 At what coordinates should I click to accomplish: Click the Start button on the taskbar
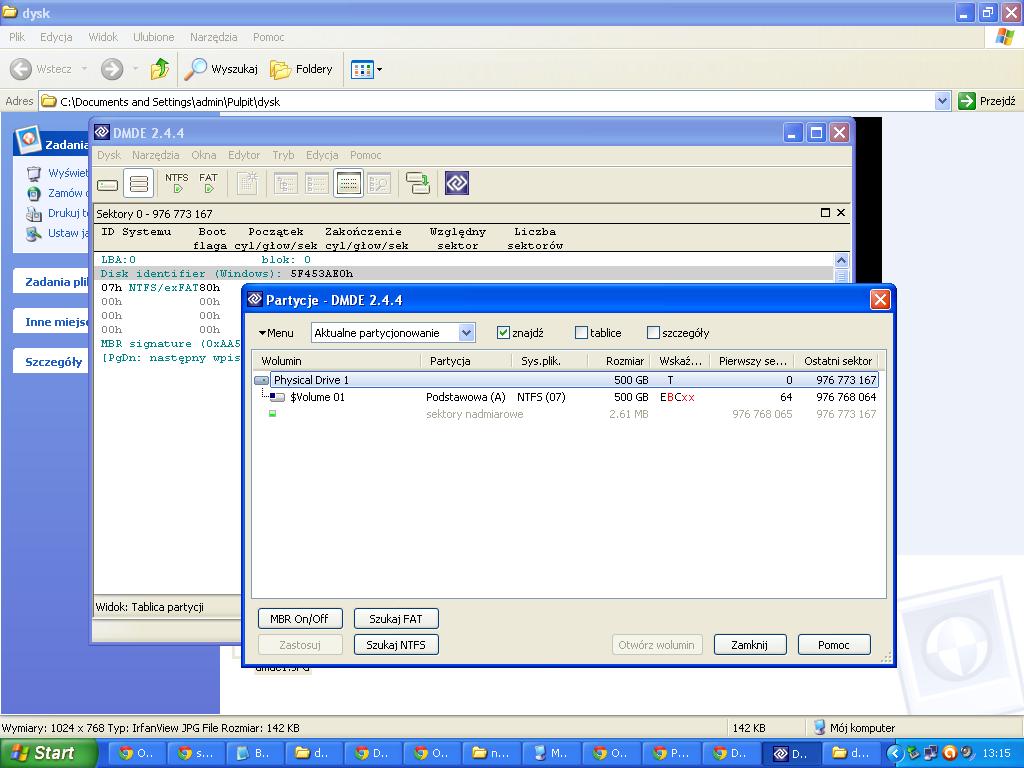click(48, 753)
